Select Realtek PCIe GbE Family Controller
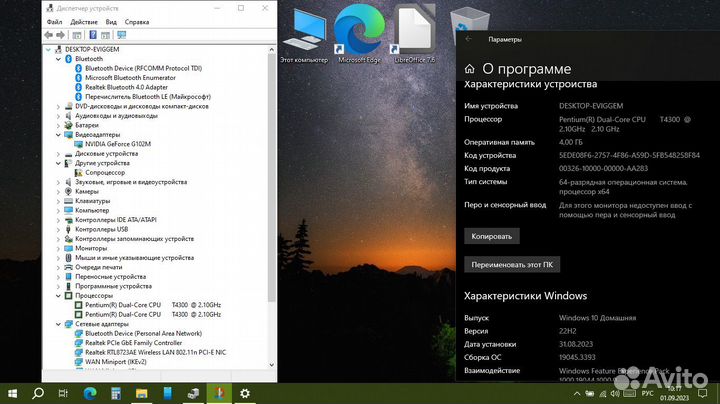 pos(133,343)
